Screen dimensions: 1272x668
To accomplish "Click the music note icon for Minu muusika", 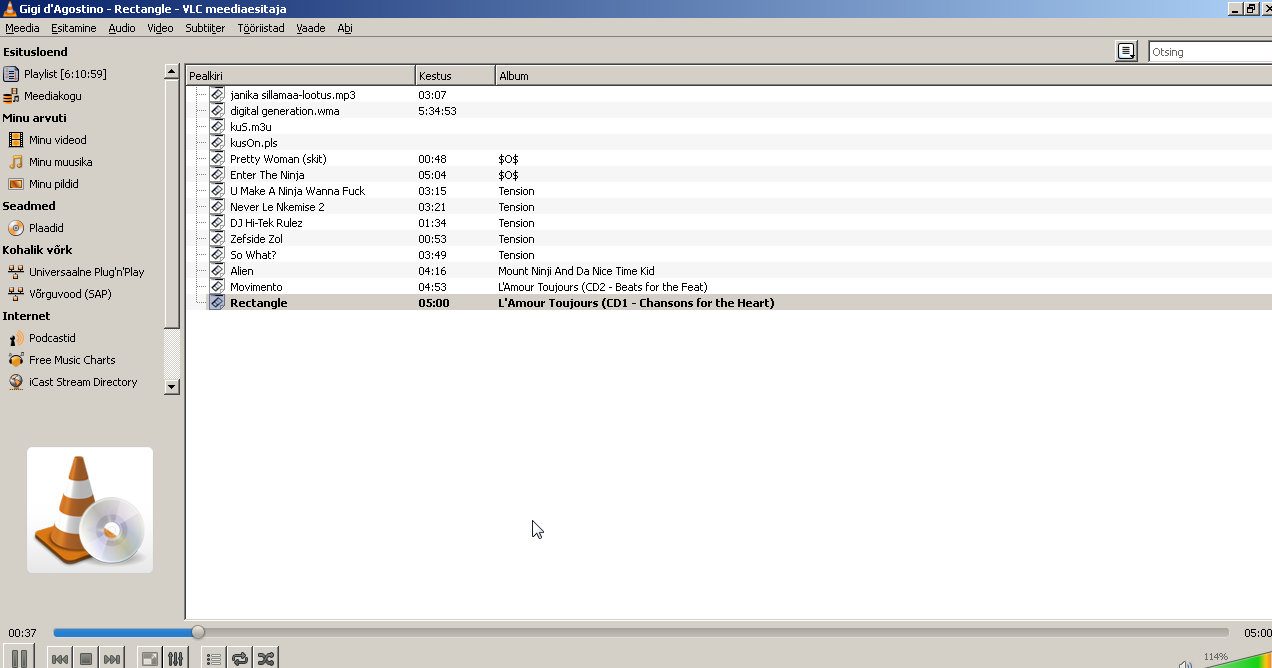I will pyautogui.click(x=16, y=162).
